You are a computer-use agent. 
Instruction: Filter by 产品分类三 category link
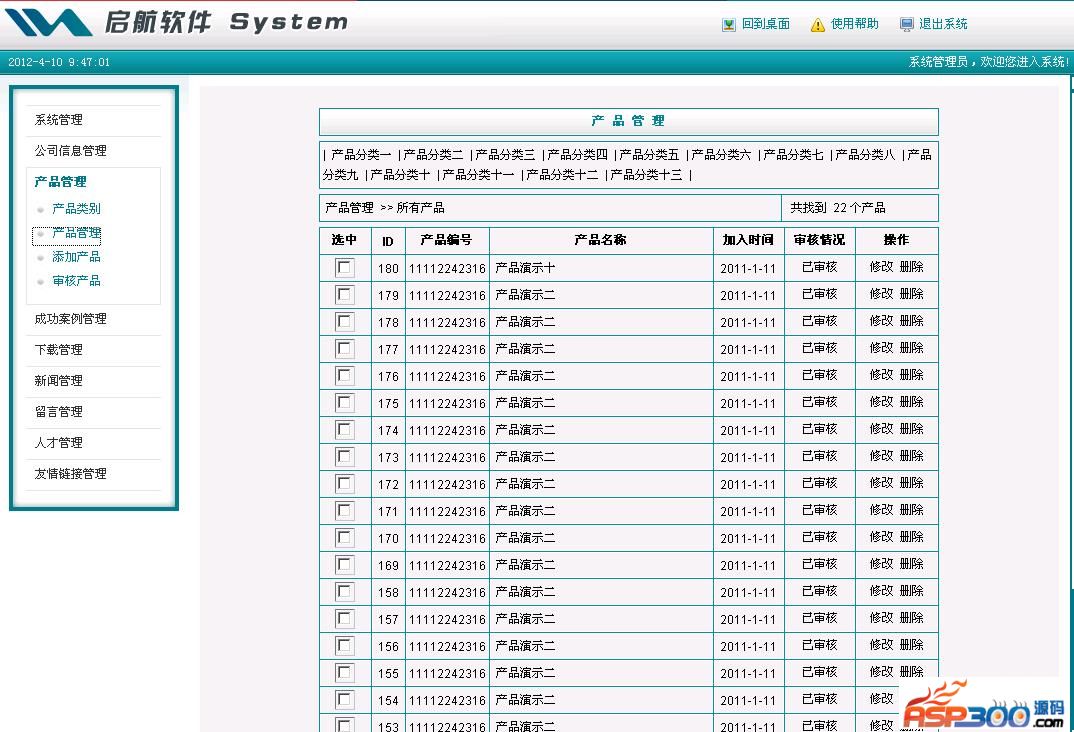[x=505, y=155]
